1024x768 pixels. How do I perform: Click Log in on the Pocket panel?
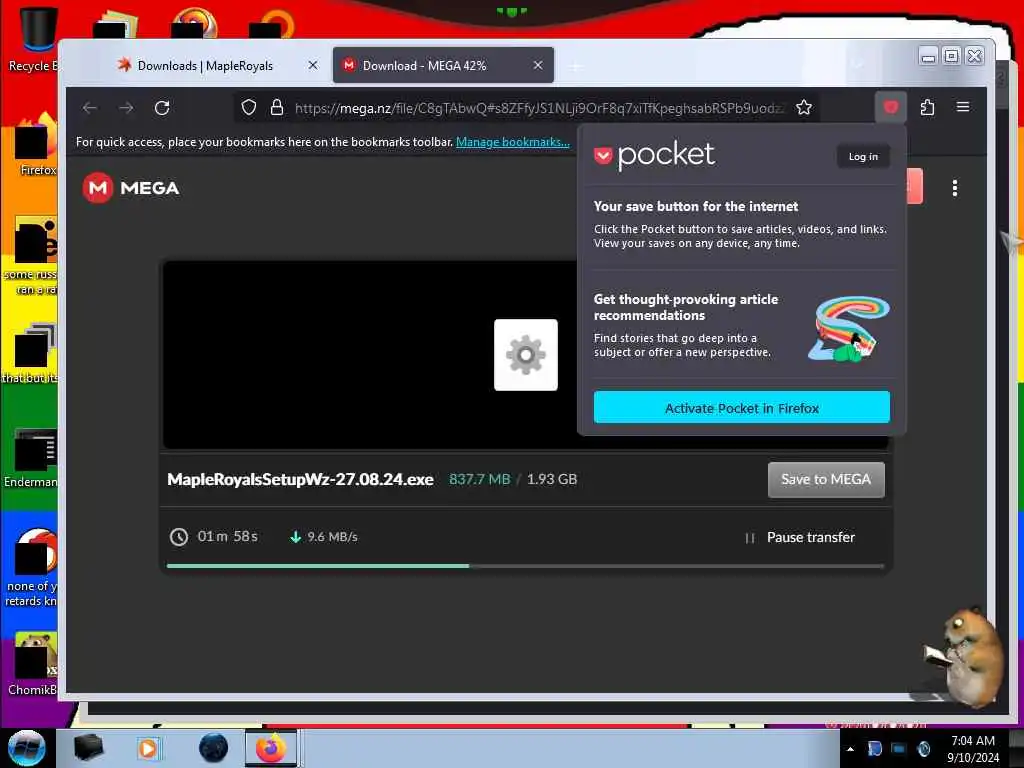point(863,156)
